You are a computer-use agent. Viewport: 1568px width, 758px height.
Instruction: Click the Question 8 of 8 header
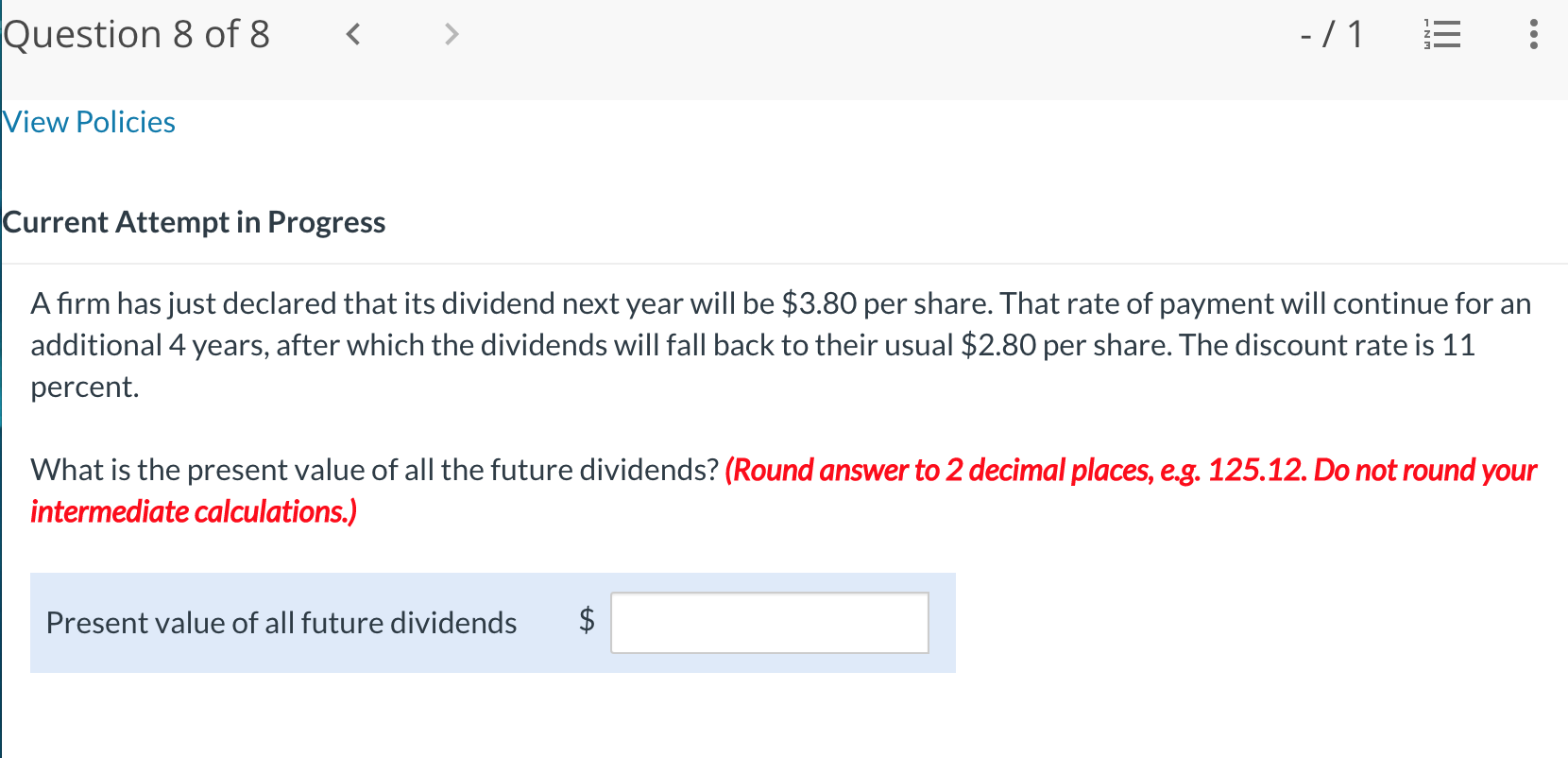pos(137,34)
